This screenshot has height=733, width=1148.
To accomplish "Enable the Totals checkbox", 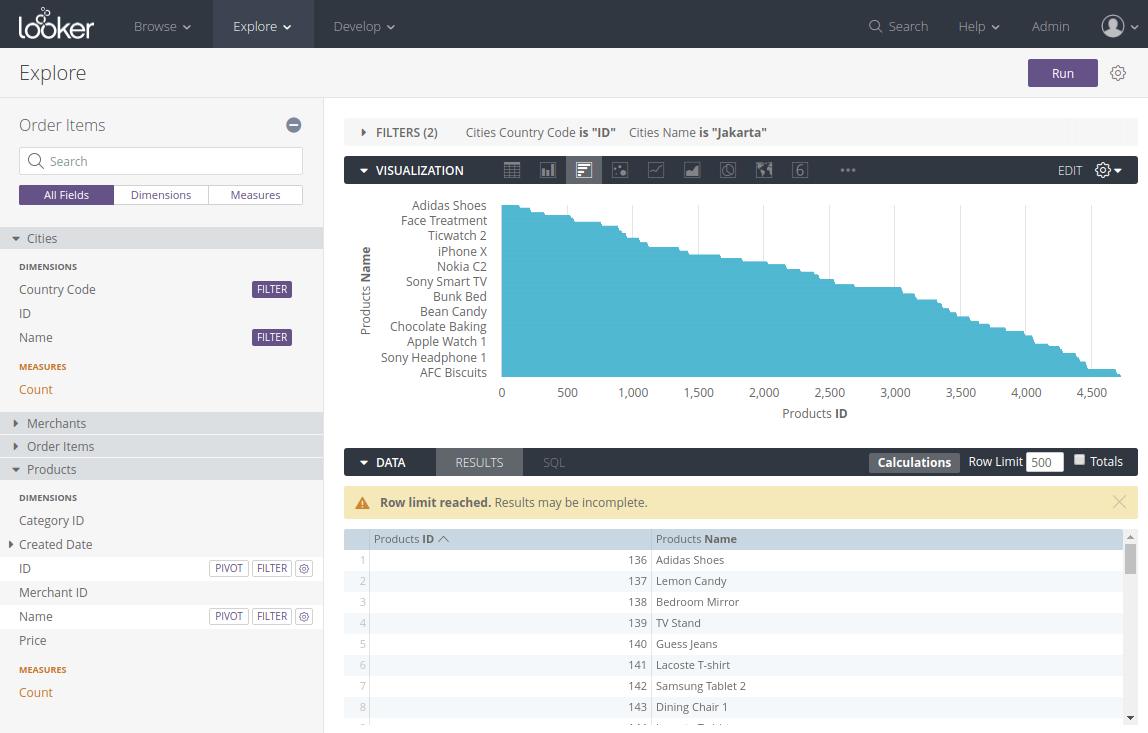I will [x=1079, y=460].
